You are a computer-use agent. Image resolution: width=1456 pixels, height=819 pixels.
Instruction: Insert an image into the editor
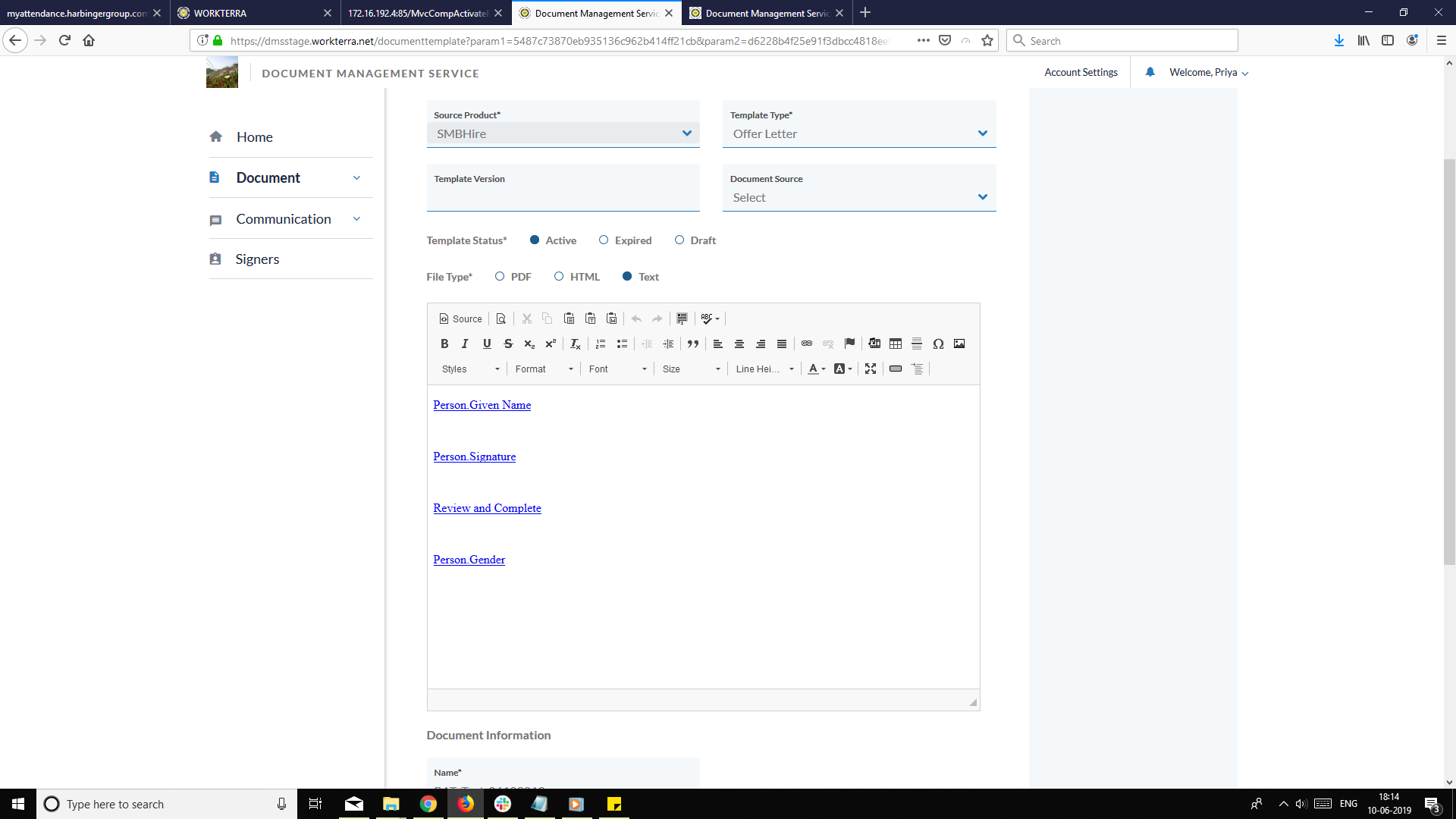point(959,344)
